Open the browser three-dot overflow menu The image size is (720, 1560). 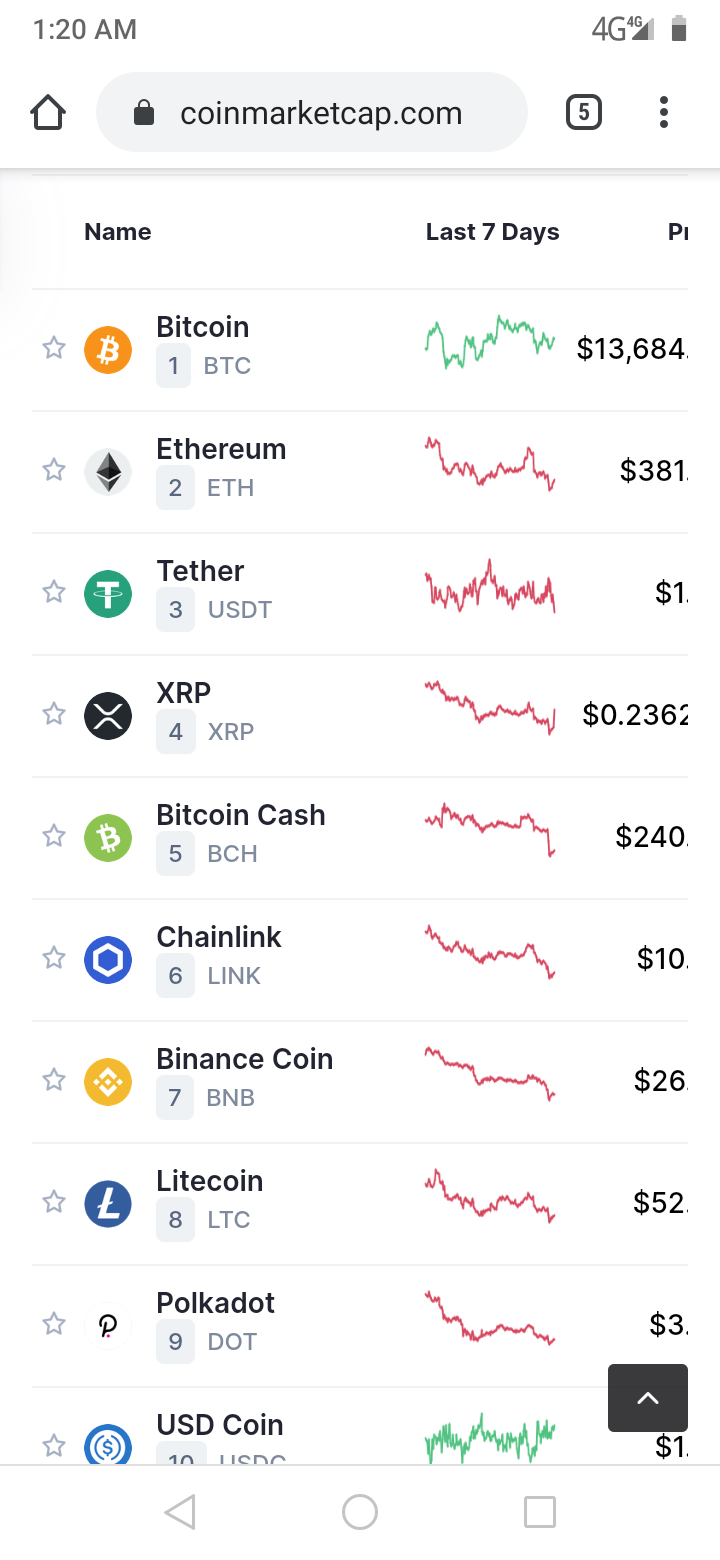tap(663, 112)
